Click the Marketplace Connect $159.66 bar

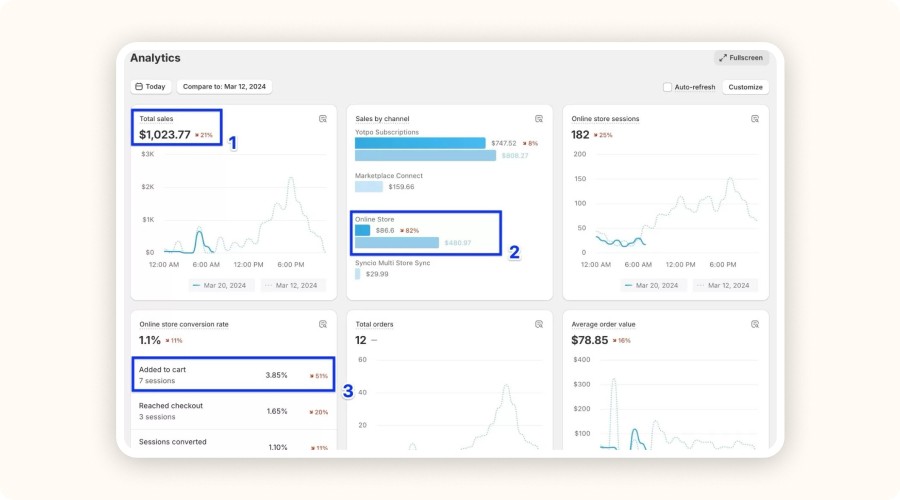click(368, 187)
